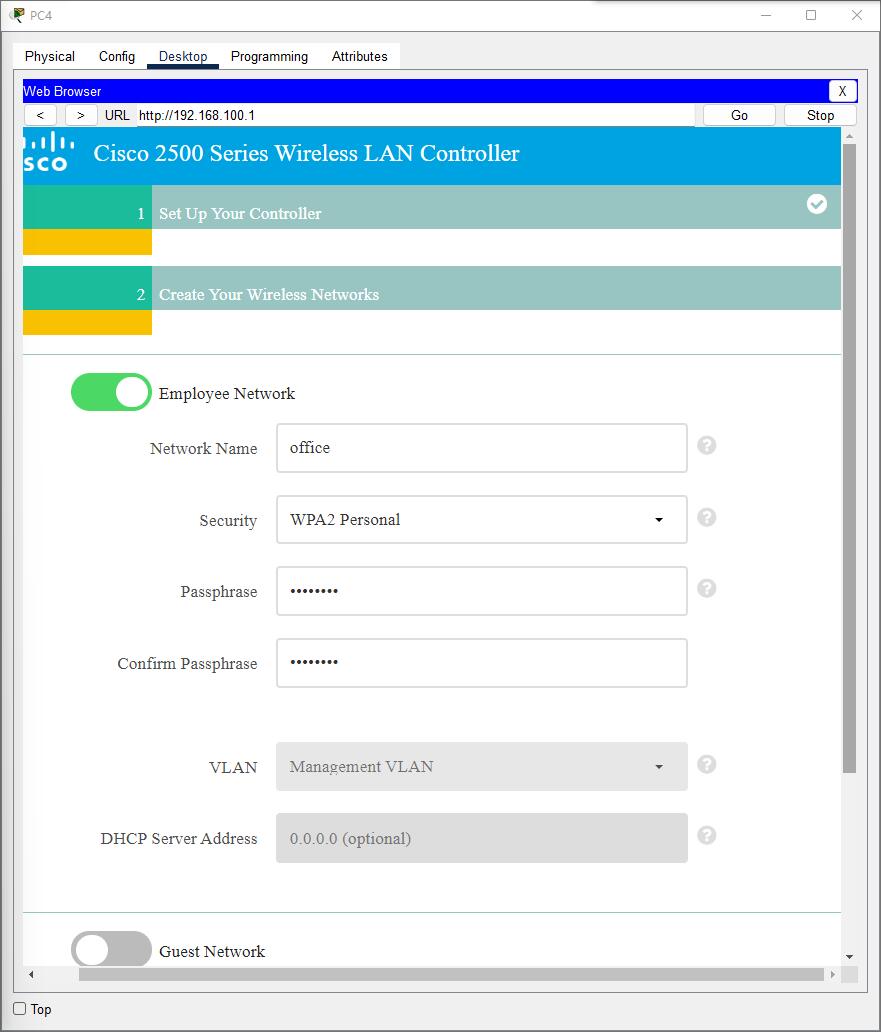This screenshot has height=1032, width=881.
Task: Click the Confirm Passphrase input field
Action: click(x=482, y=663)
